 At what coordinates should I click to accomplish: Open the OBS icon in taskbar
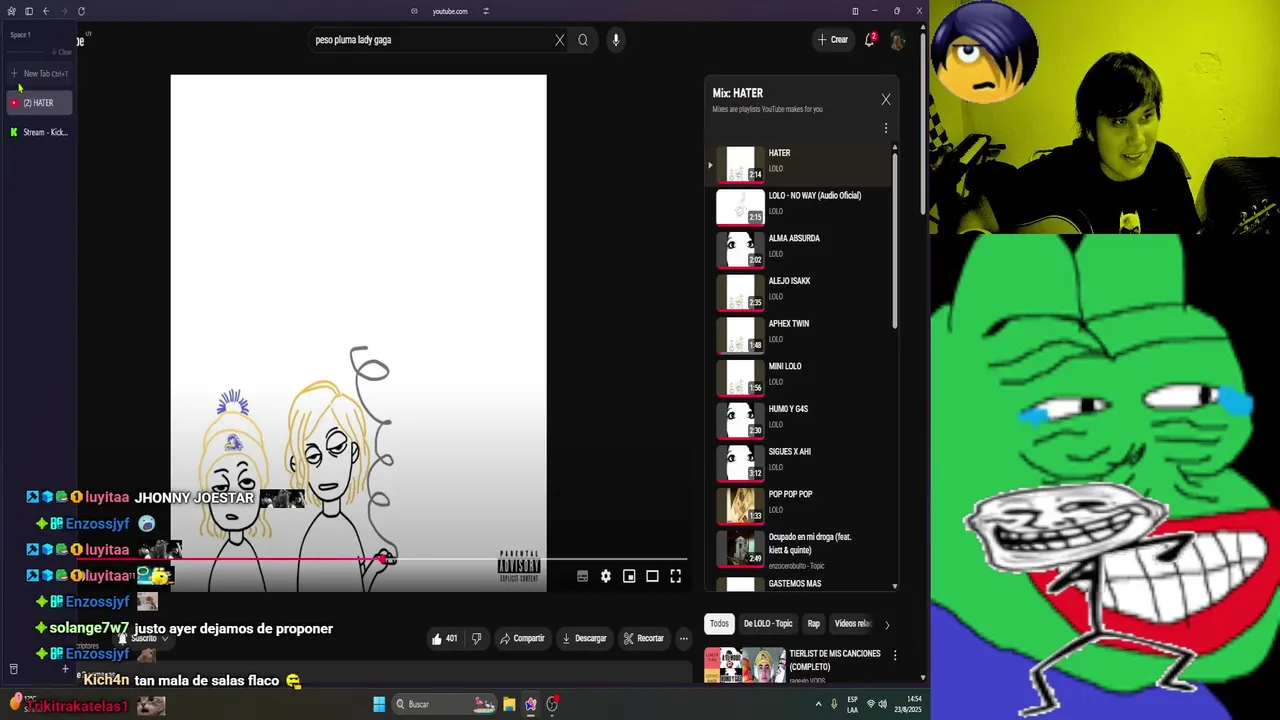(x=552, y=704)
